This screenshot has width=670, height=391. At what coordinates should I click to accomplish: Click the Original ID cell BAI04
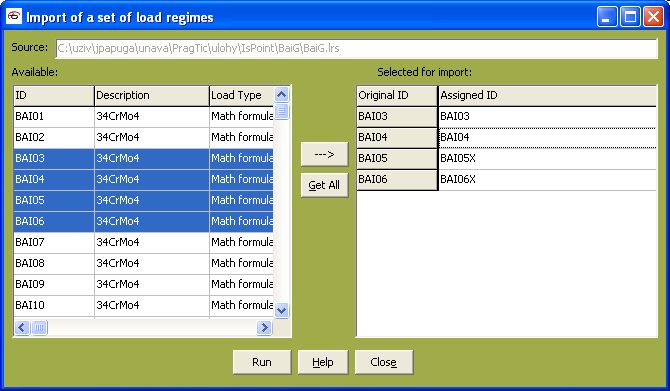click(x=397, y=137)
